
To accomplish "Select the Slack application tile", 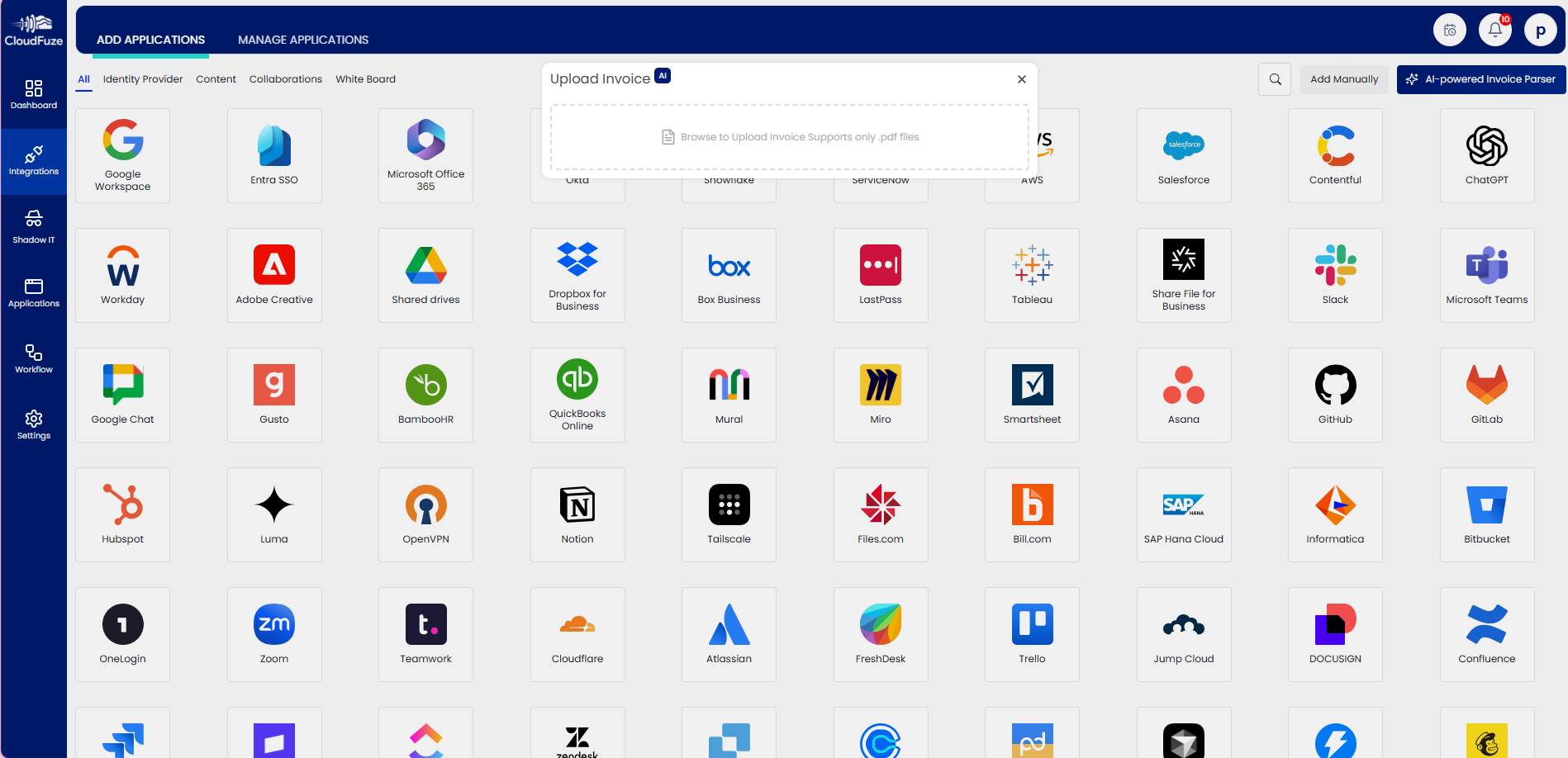I will [x=1334, y=275].
